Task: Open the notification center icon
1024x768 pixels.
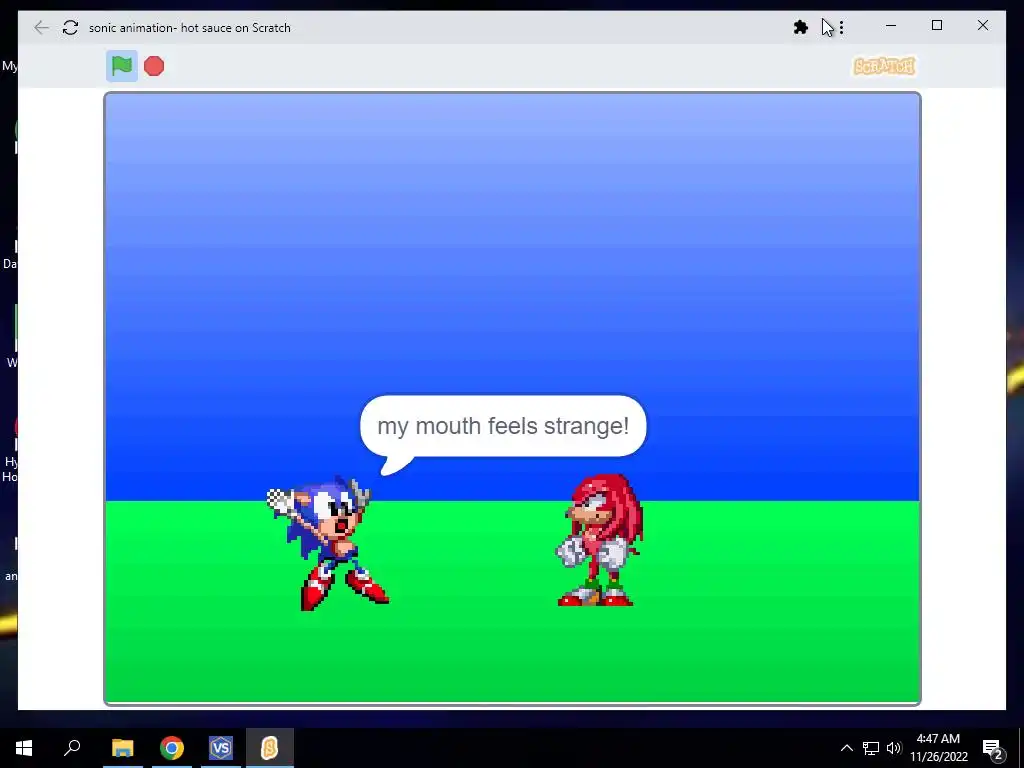Action: point(992,748)
